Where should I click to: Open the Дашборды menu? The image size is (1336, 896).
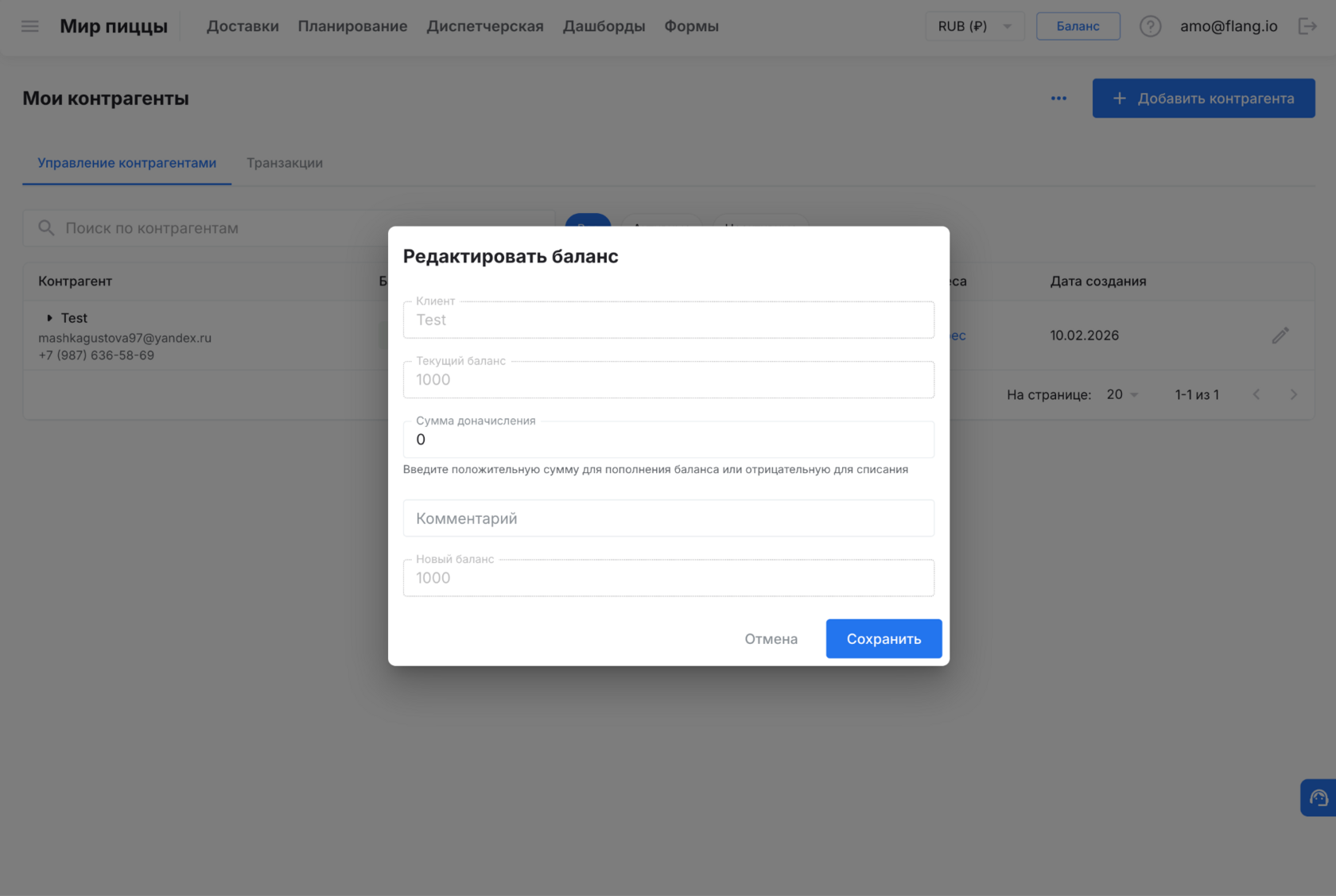[x=604, y=26]
